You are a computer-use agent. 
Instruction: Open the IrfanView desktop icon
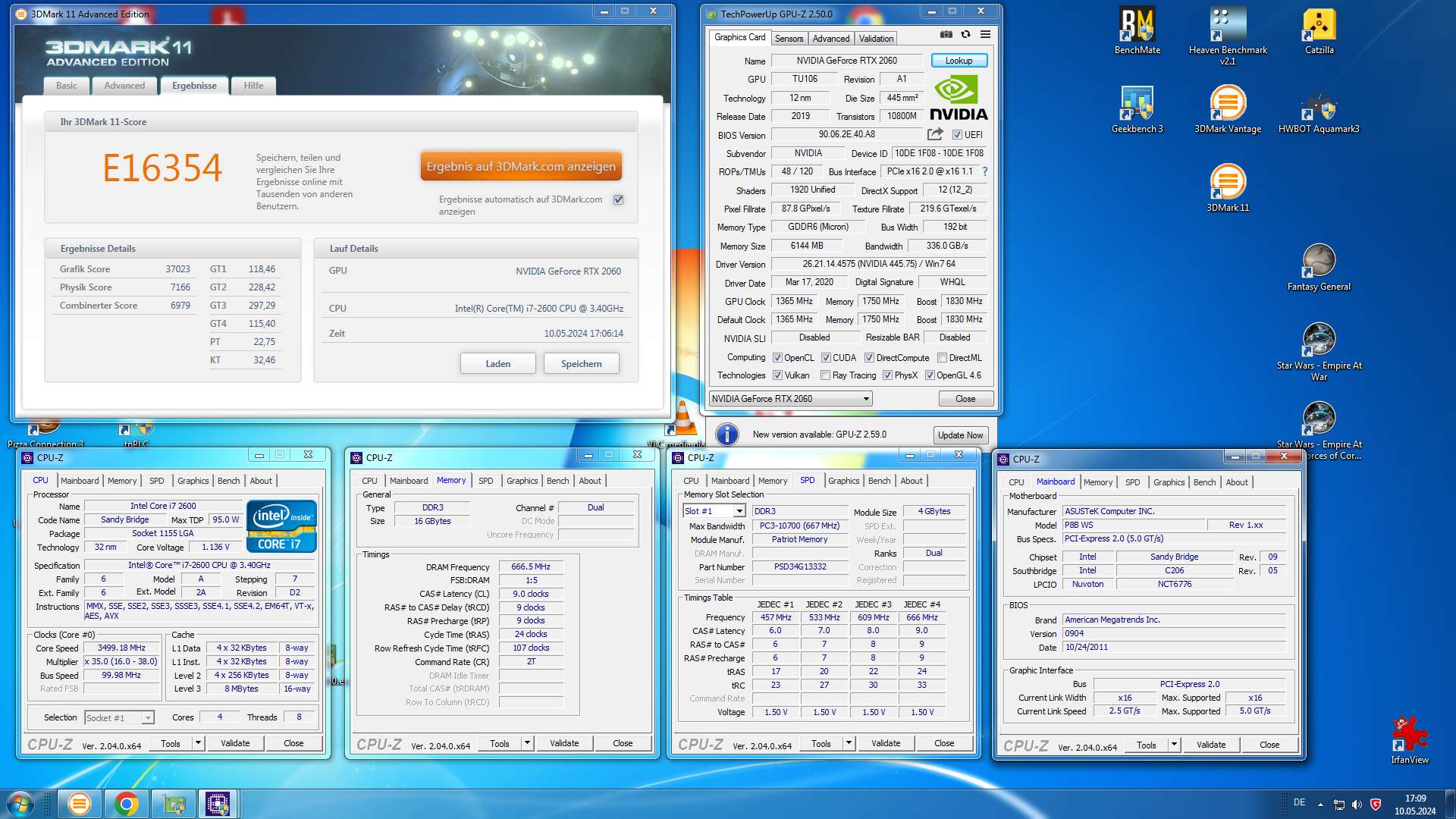point(1410,740)
